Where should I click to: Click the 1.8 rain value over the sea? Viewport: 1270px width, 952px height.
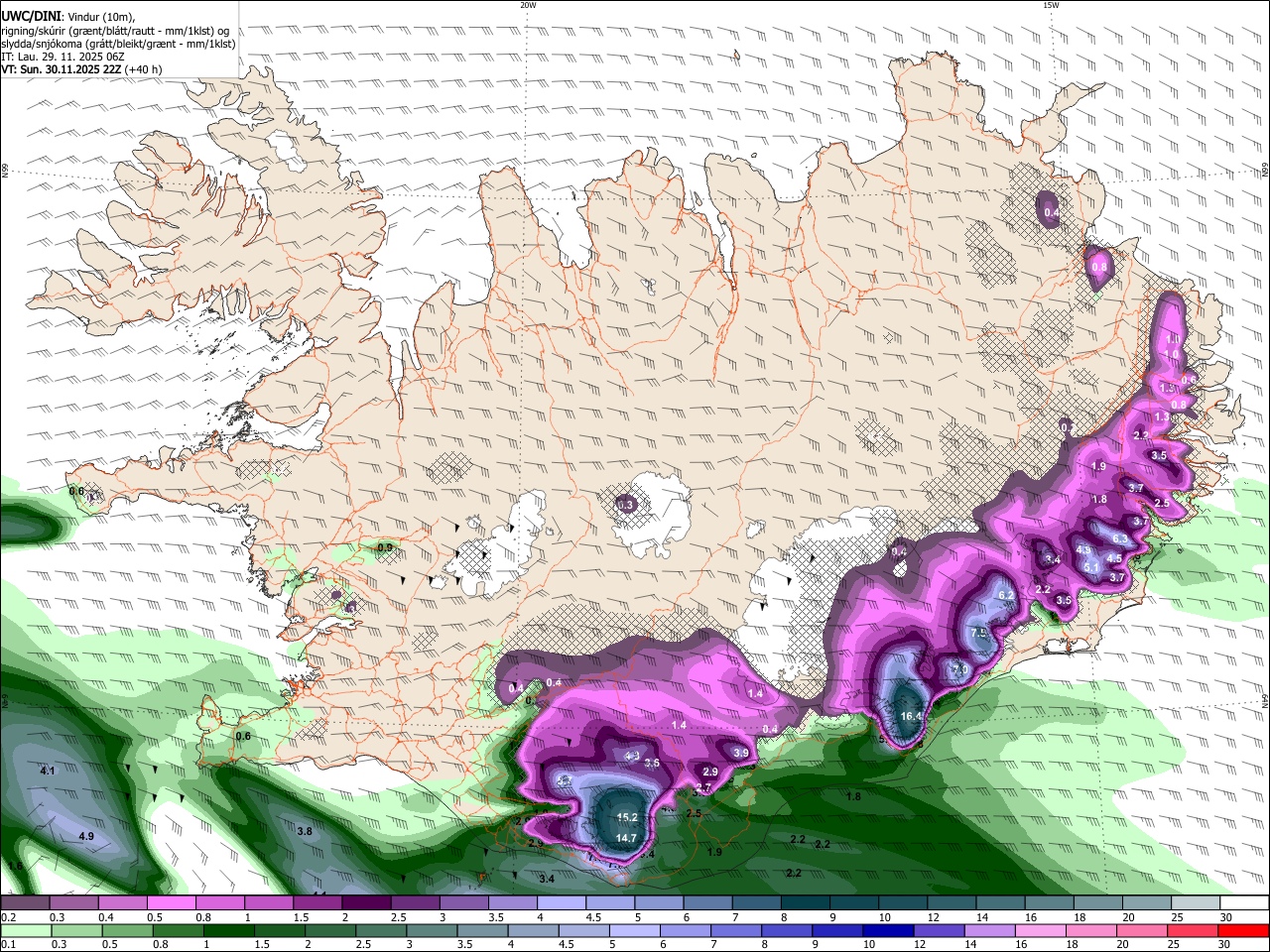click(x=853, y=796)
